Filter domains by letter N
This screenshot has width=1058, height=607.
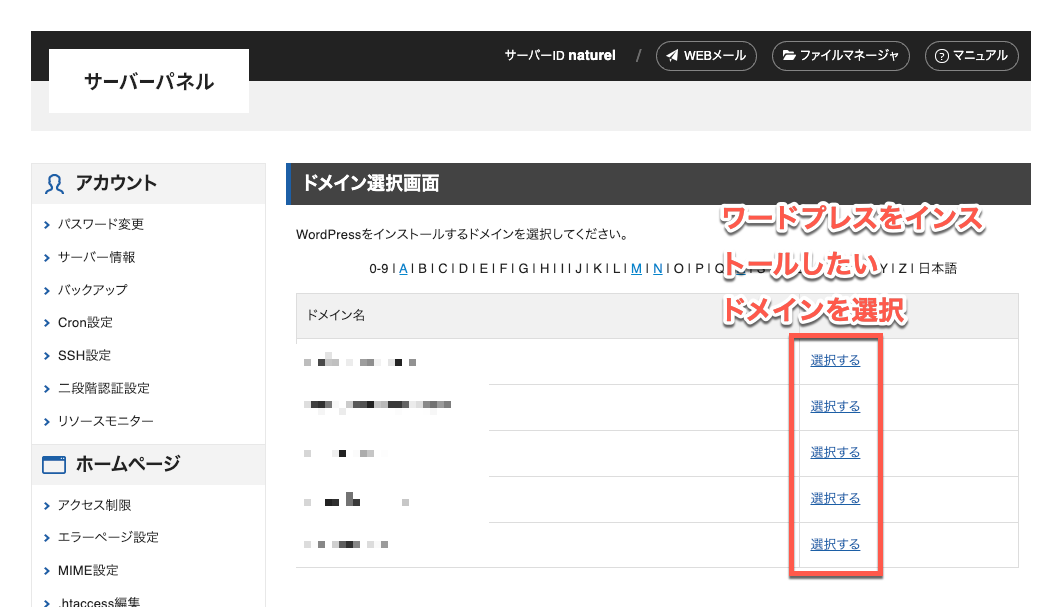click(x=657, y=268)
